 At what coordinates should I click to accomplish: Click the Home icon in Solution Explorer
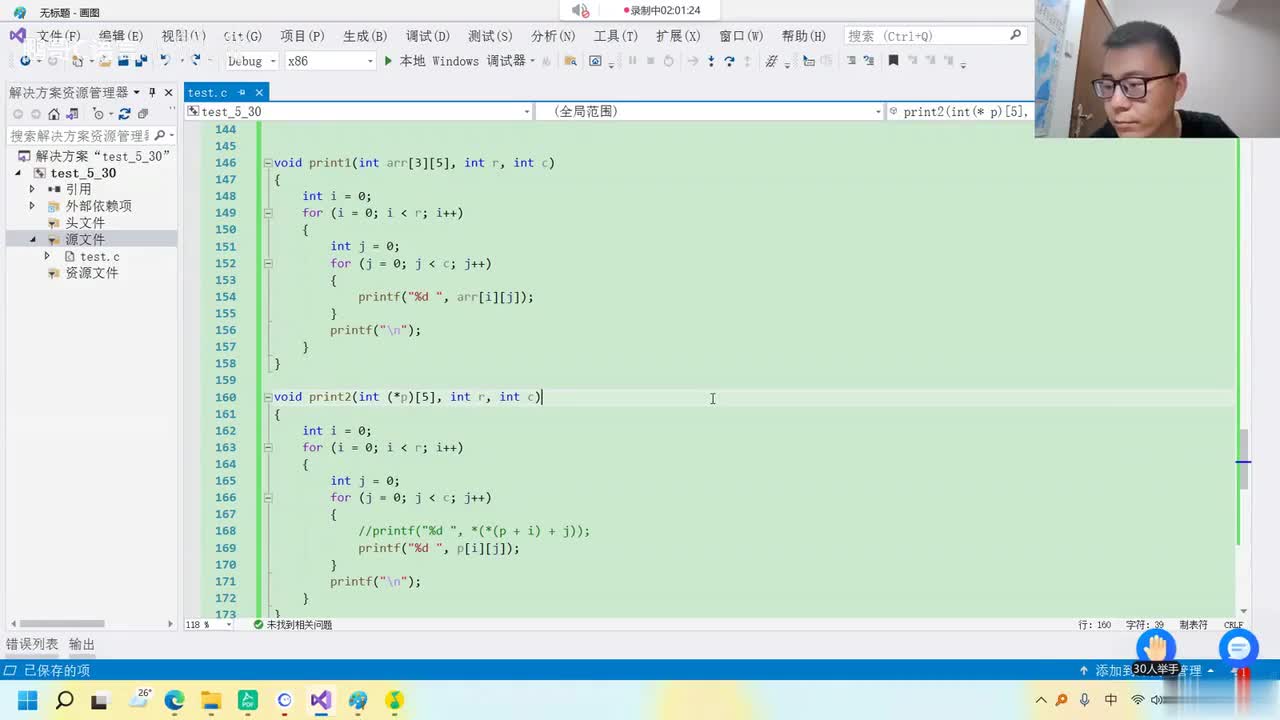click(x=54, y=114)
